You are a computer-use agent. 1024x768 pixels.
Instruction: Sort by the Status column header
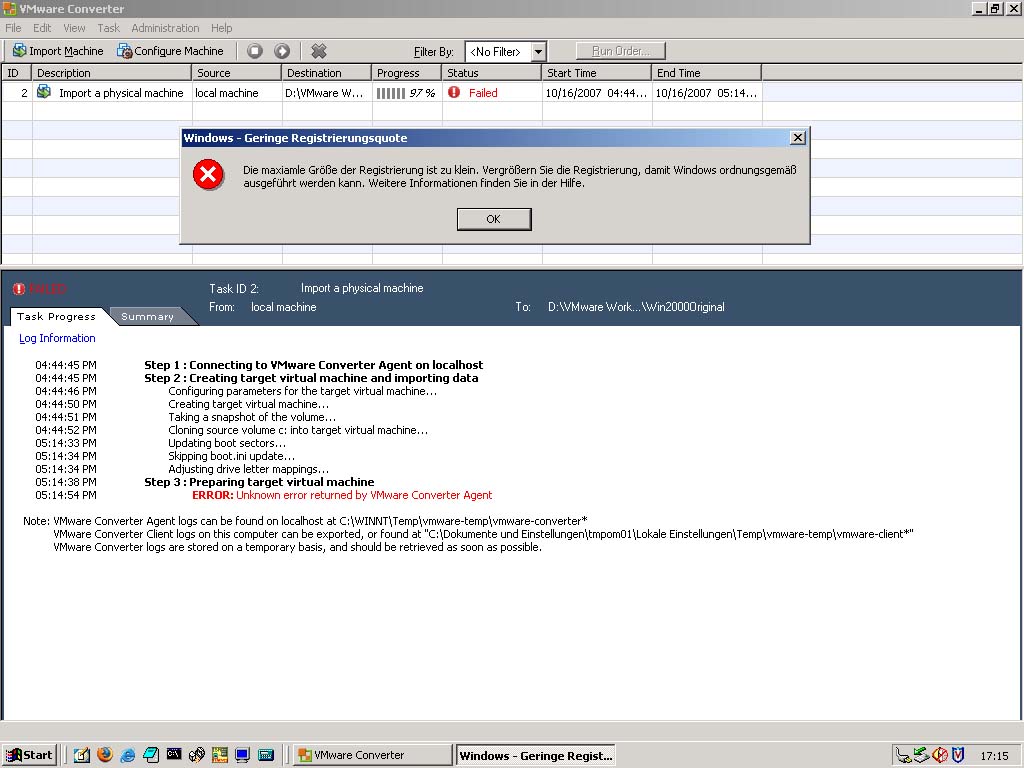pyautogui.click(x=492, y=73)
